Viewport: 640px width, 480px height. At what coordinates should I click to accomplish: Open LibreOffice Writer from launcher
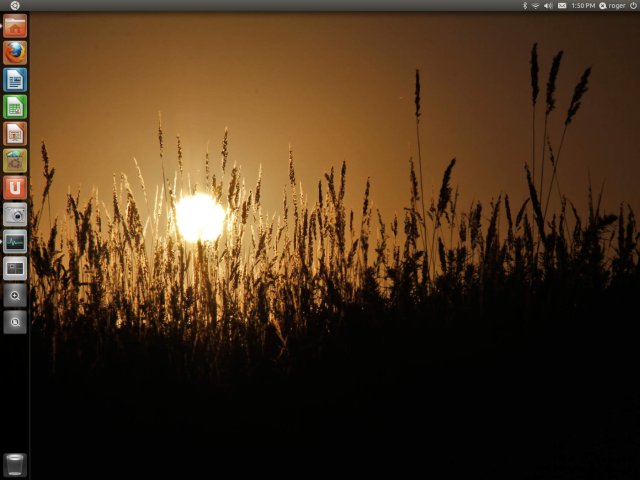[x=15, y=80]
